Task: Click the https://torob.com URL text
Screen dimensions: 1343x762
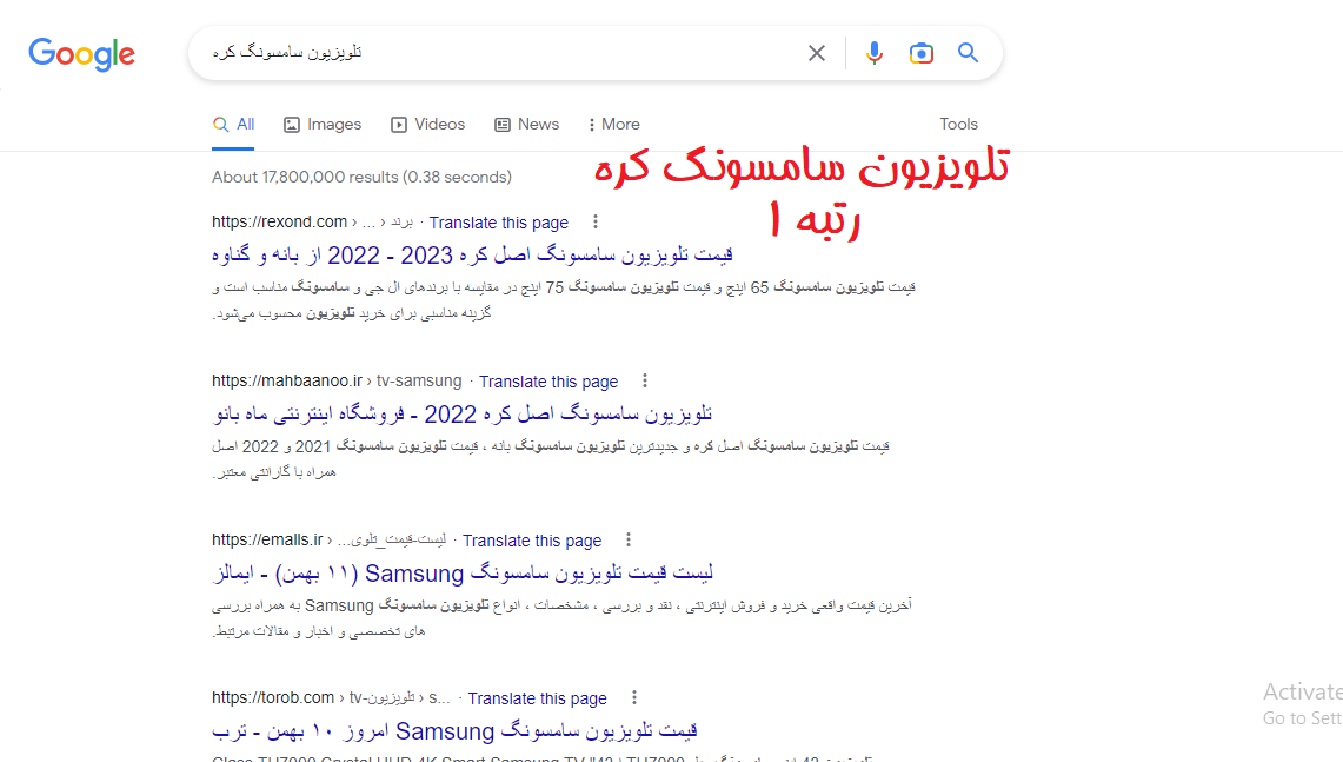Action: (273, 698)
